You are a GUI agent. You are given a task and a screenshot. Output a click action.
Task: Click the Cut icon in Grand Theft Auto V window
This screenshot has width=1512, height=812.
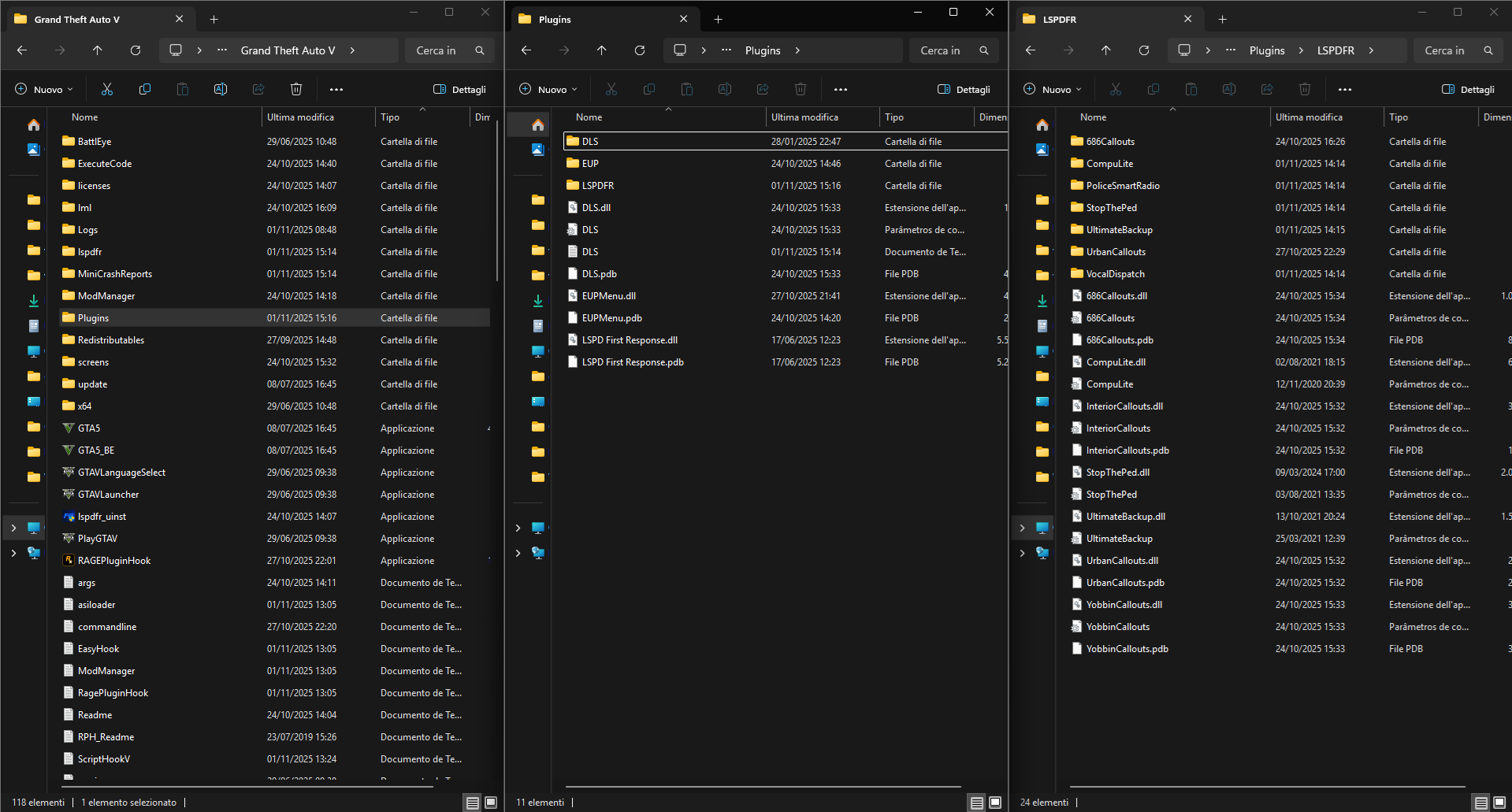pyautogui.click(x=107, y=90)
